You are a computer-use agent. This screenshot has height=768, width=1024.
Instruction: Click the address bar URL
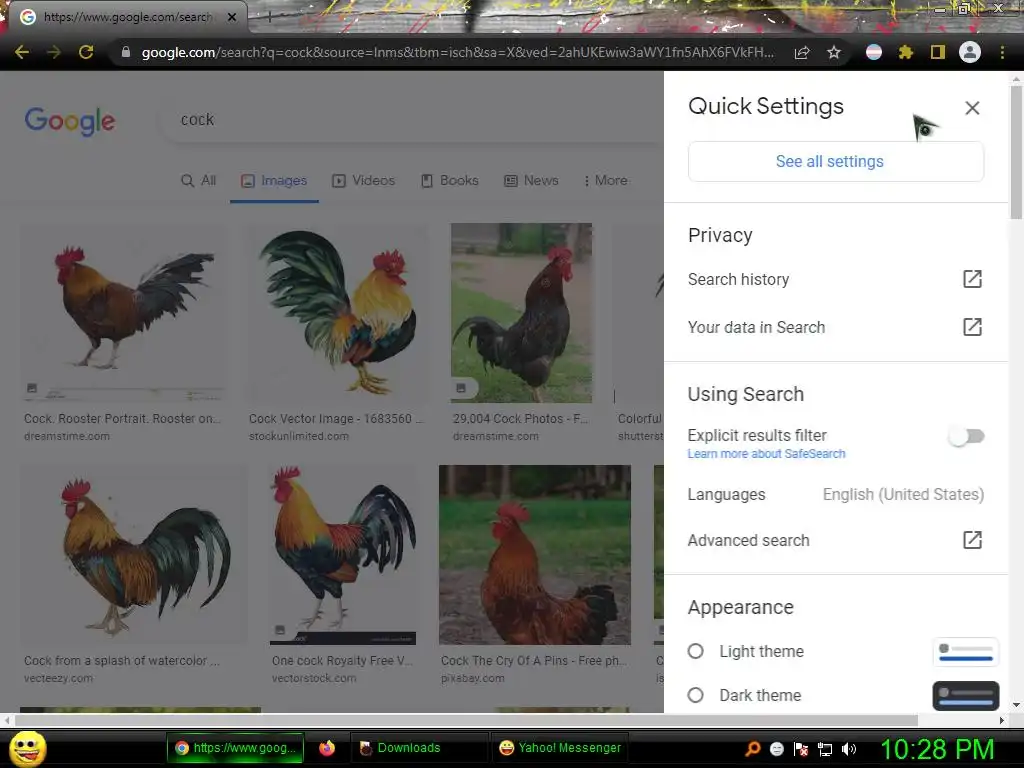(457, 52)
